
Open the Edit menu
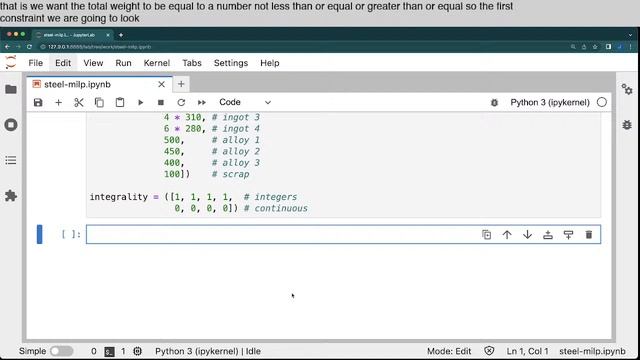pyautogui.click(x=63, y=63)
